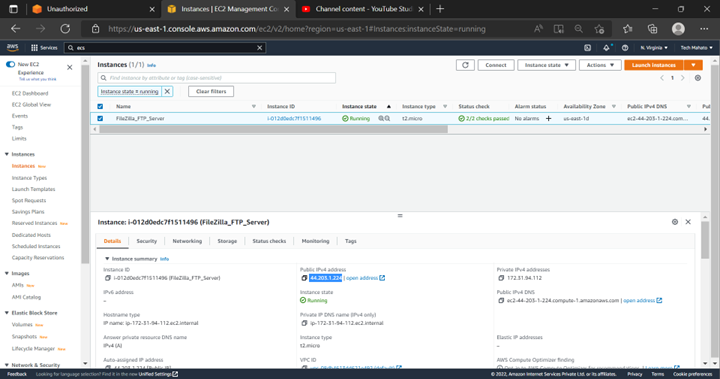Clear the AWS search box text
Screen dimensions: 720x379
[x=259, y=48]
